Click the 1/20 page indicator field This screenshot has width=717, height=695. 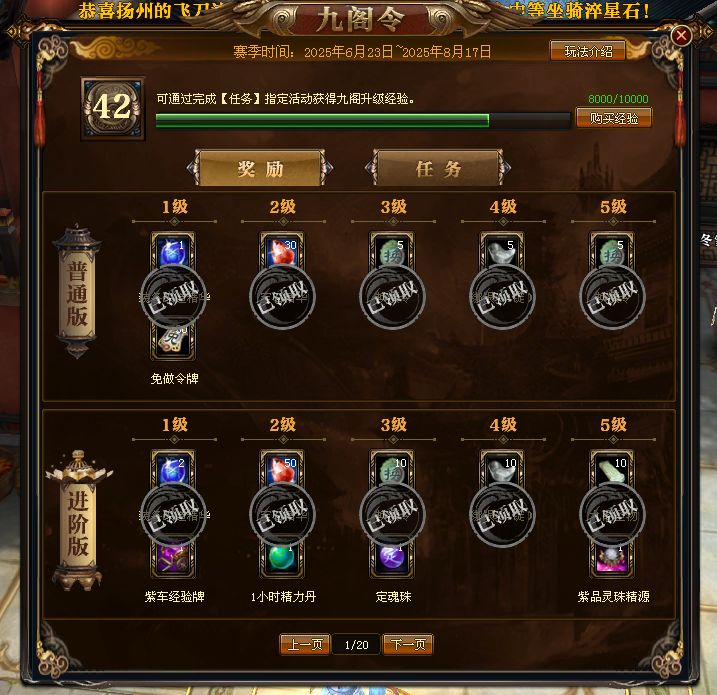click(356, 645)
